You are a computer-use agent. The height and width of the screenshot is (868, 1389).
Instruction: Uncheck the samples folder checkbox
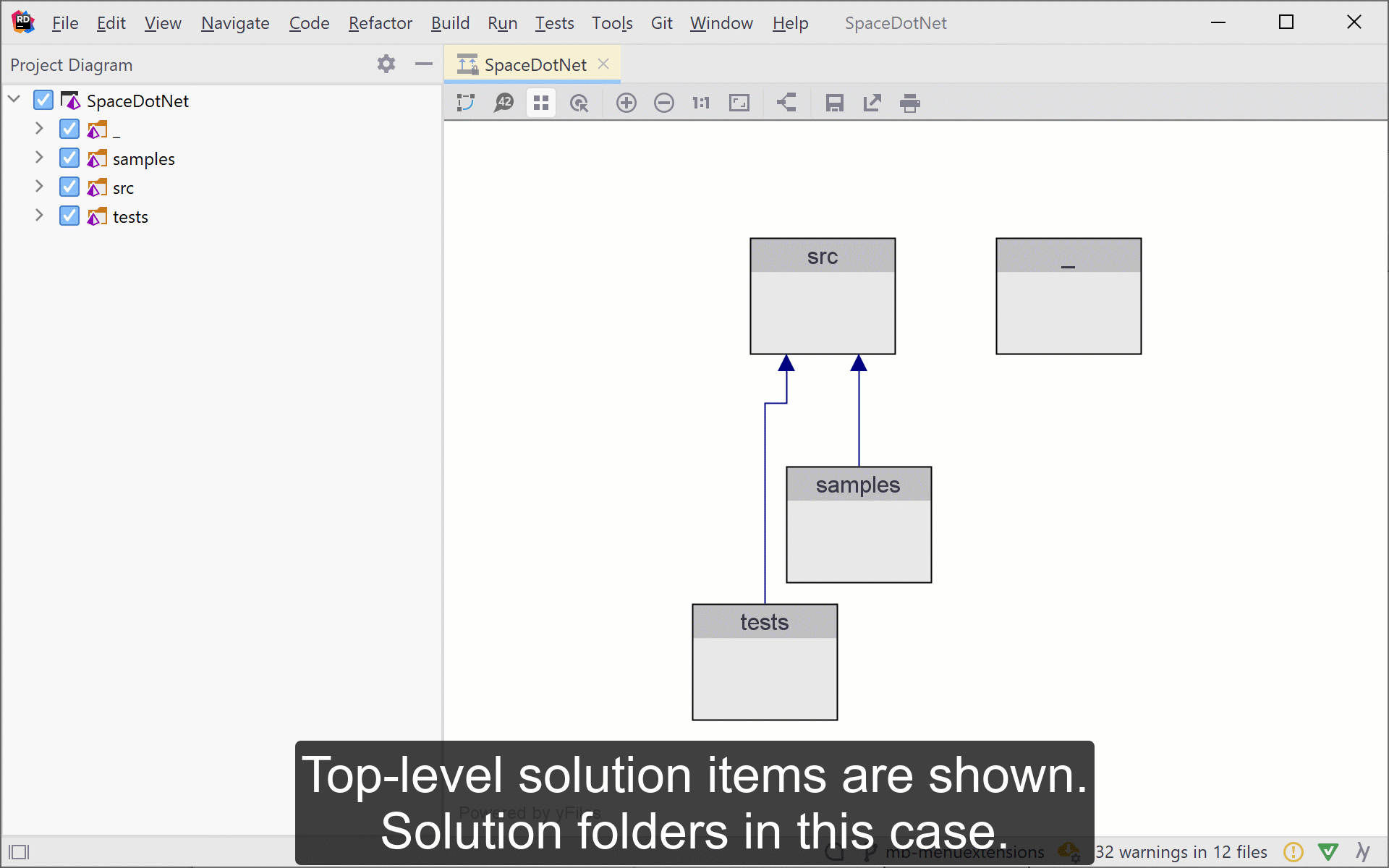[x=69, y=158]
